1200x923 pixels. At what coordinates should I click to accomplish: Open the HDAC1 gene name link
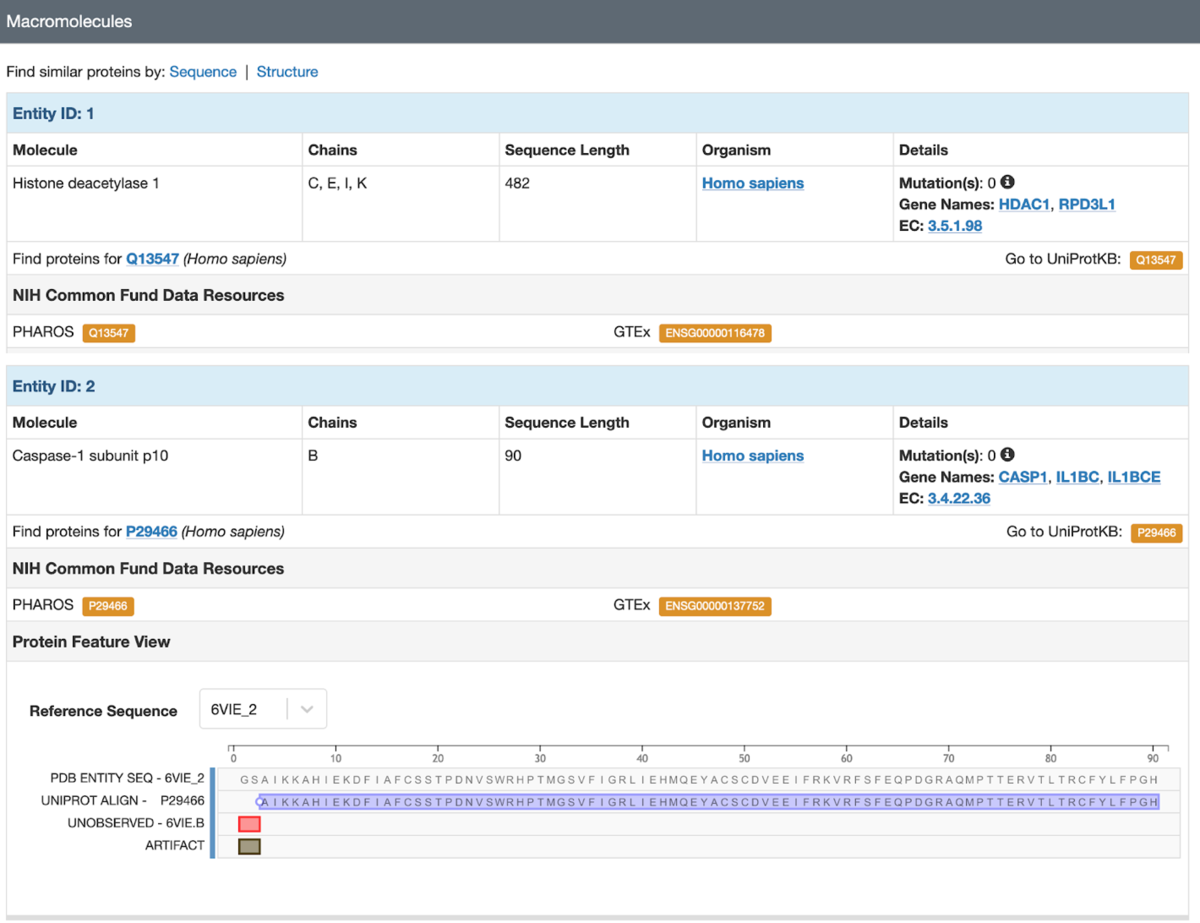[x=1024, y=204]
